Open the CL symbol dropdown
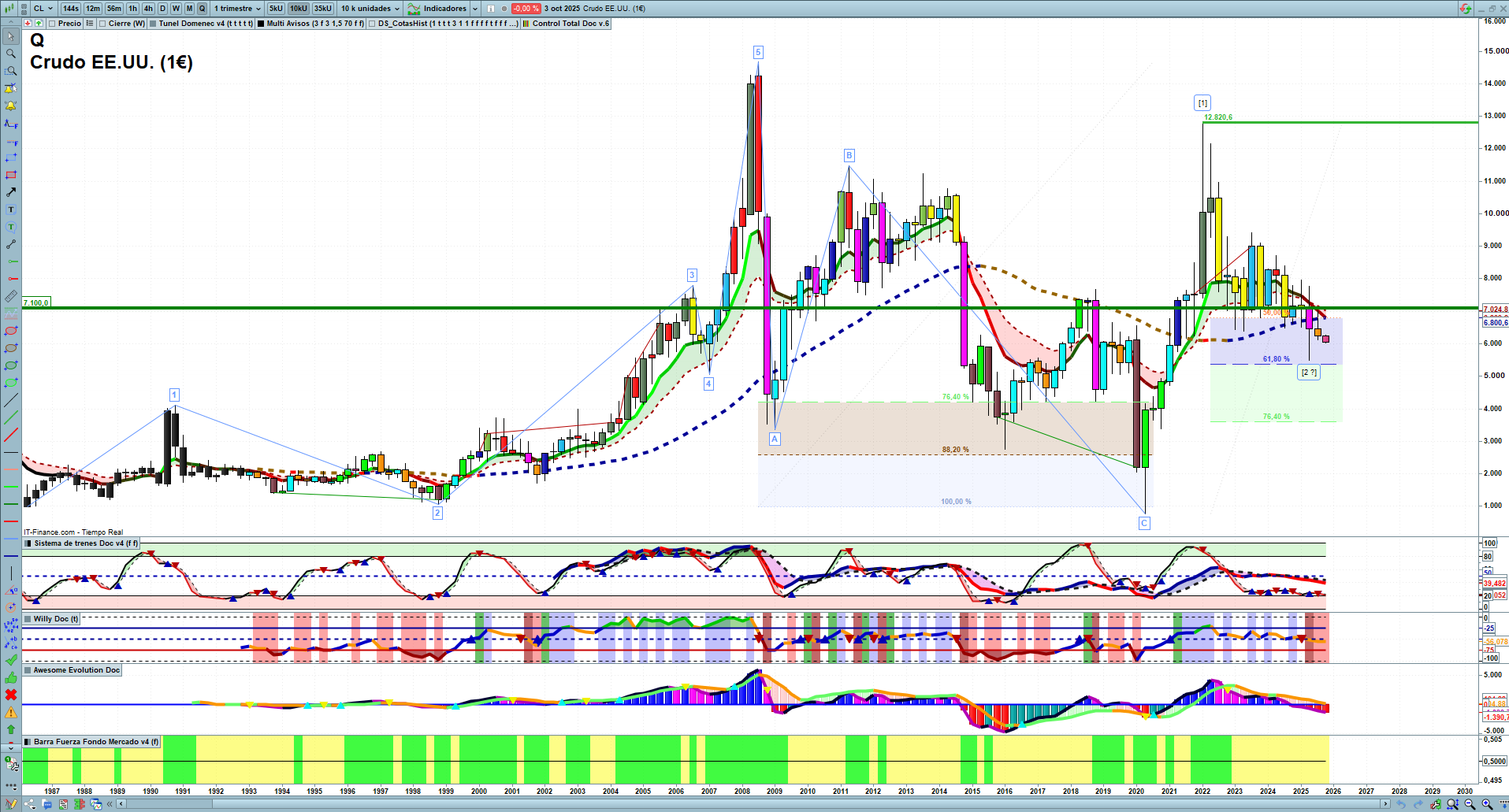The width and height of the screenshot is (1509, 812). (x=43, y=9)
